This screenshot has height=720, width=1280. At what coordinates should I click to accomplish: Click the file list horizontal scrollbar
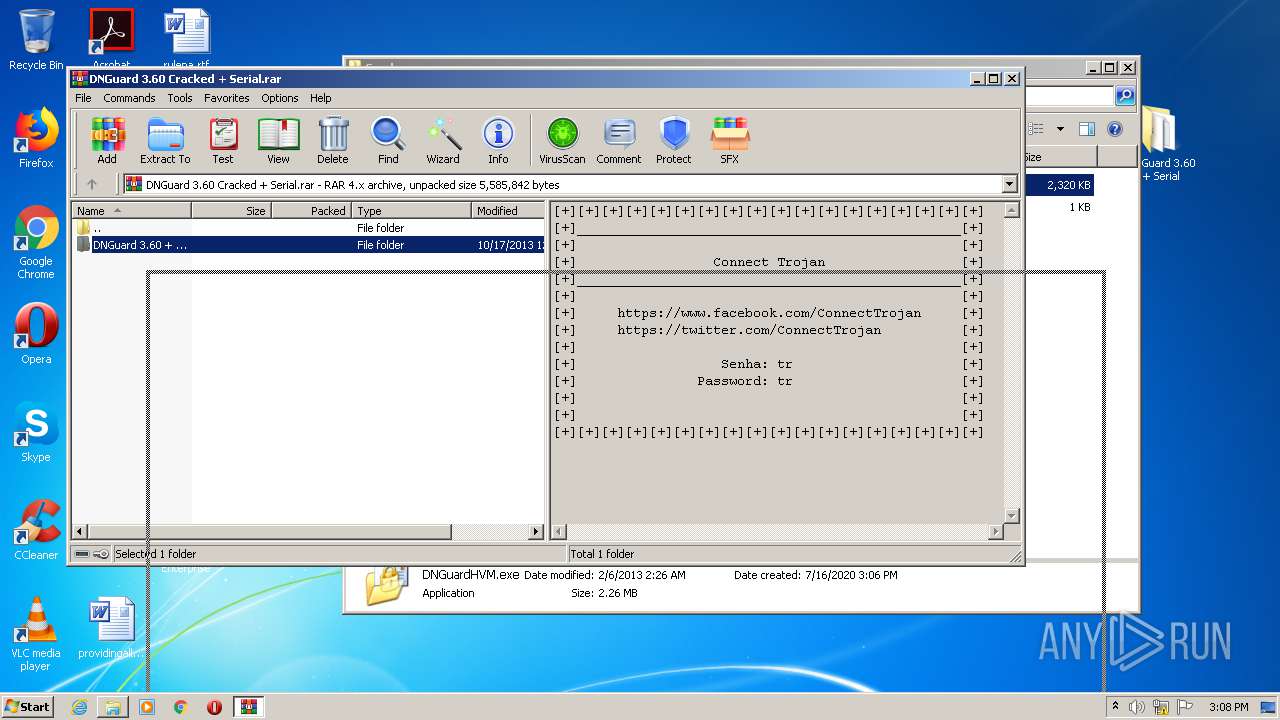coord(309,532)
